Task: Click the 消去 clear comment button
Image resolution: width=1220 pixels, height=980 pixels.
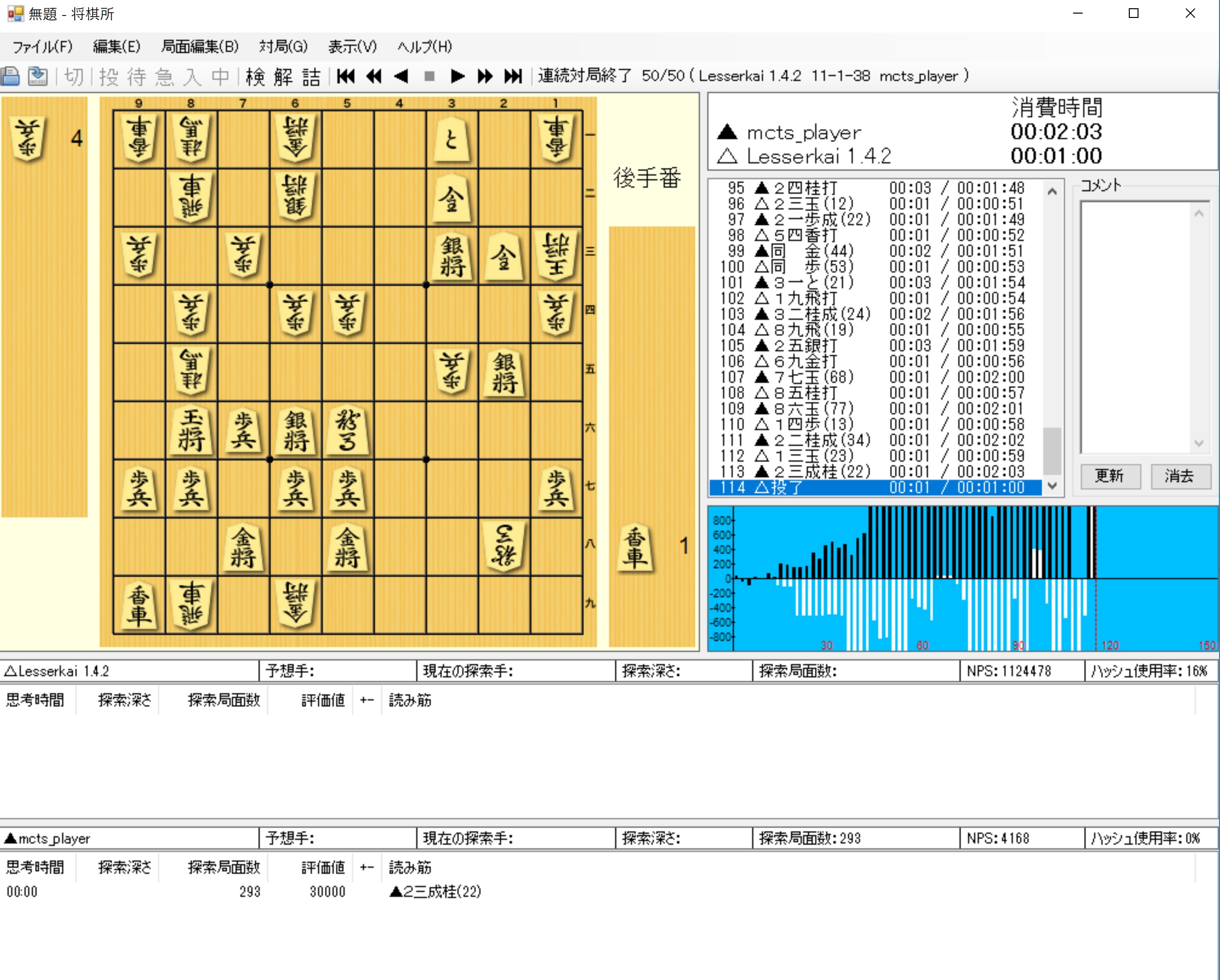Action: [x=1179, y=476]
